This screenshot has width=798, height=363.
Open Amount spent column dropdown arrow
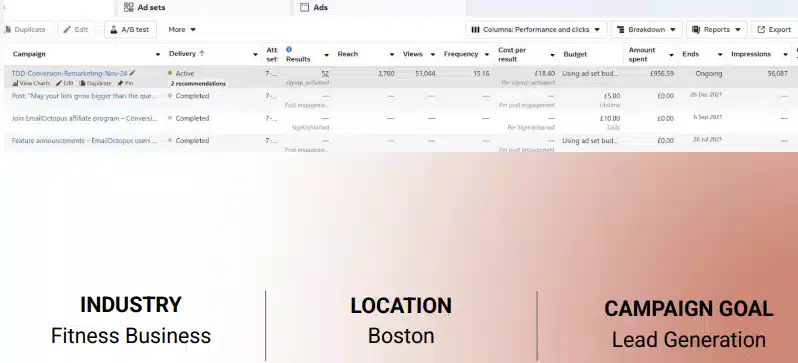coord(671,54)
